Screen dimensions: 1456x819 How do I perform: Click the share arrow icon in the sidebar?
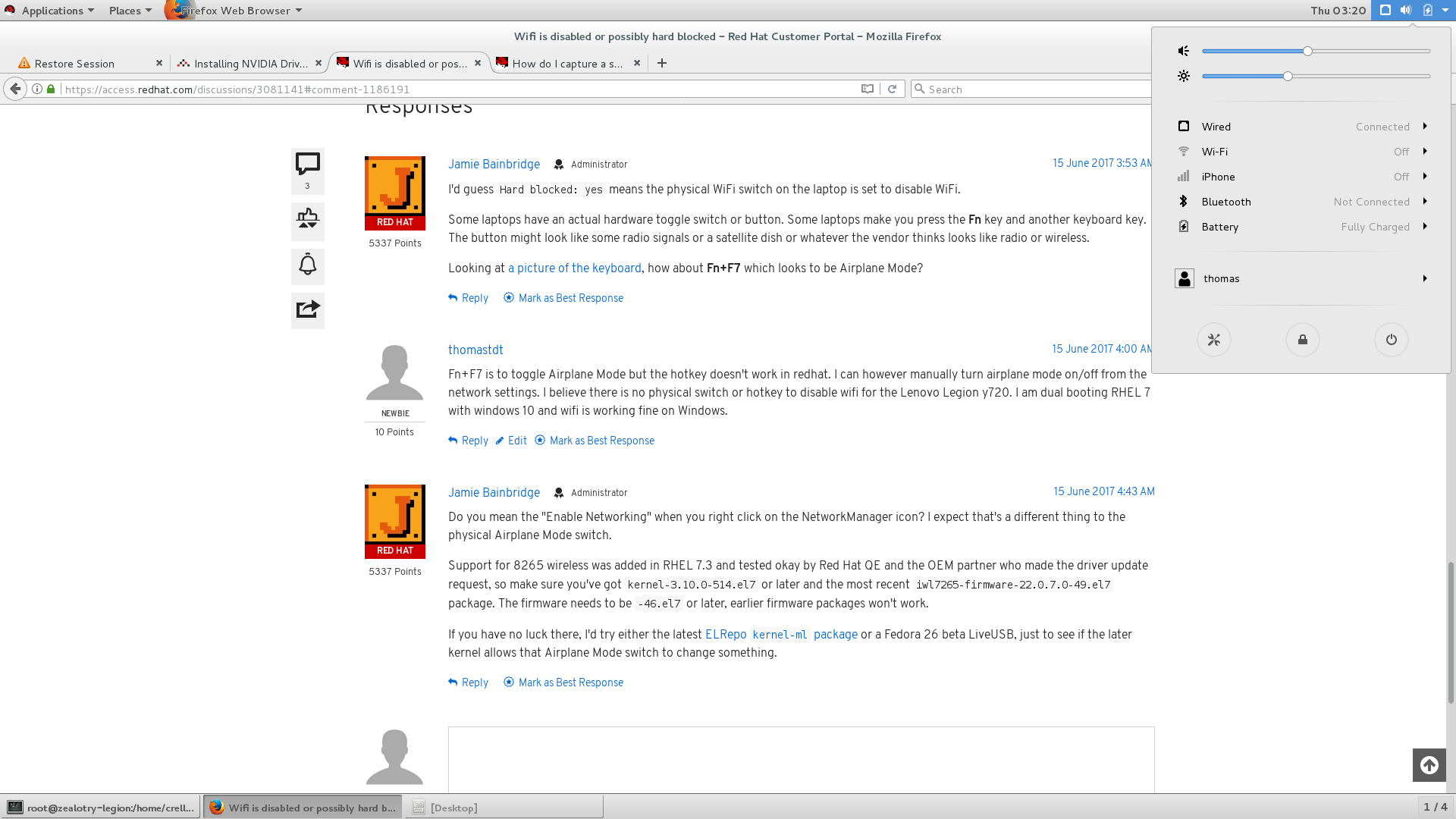[307, 309]
